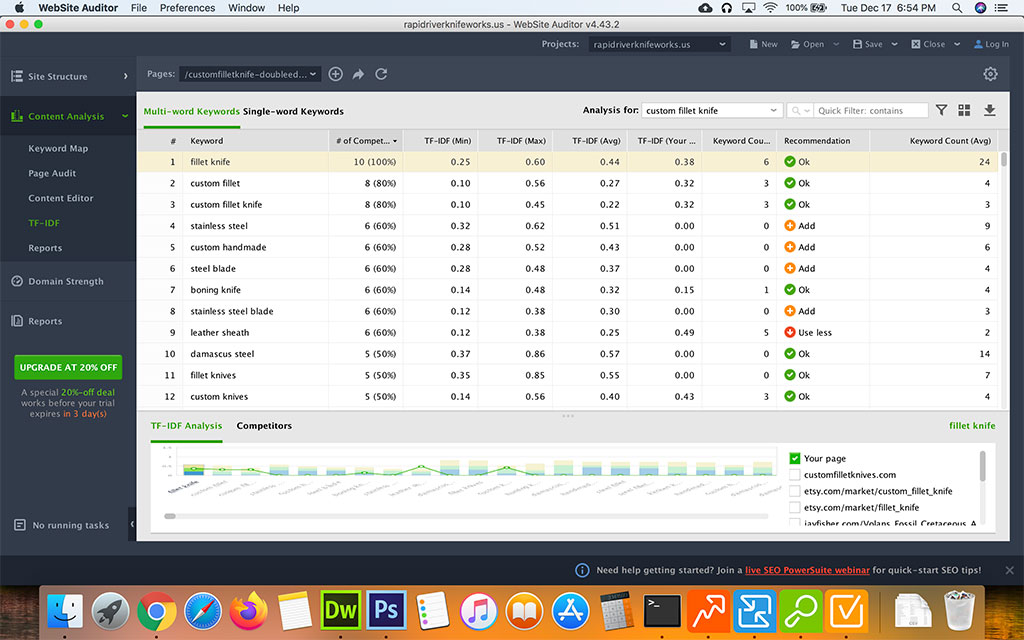Click the Save project button
Image resolution: width=1024 pixels, height=640 pixels.
click(x=867, y=44)
